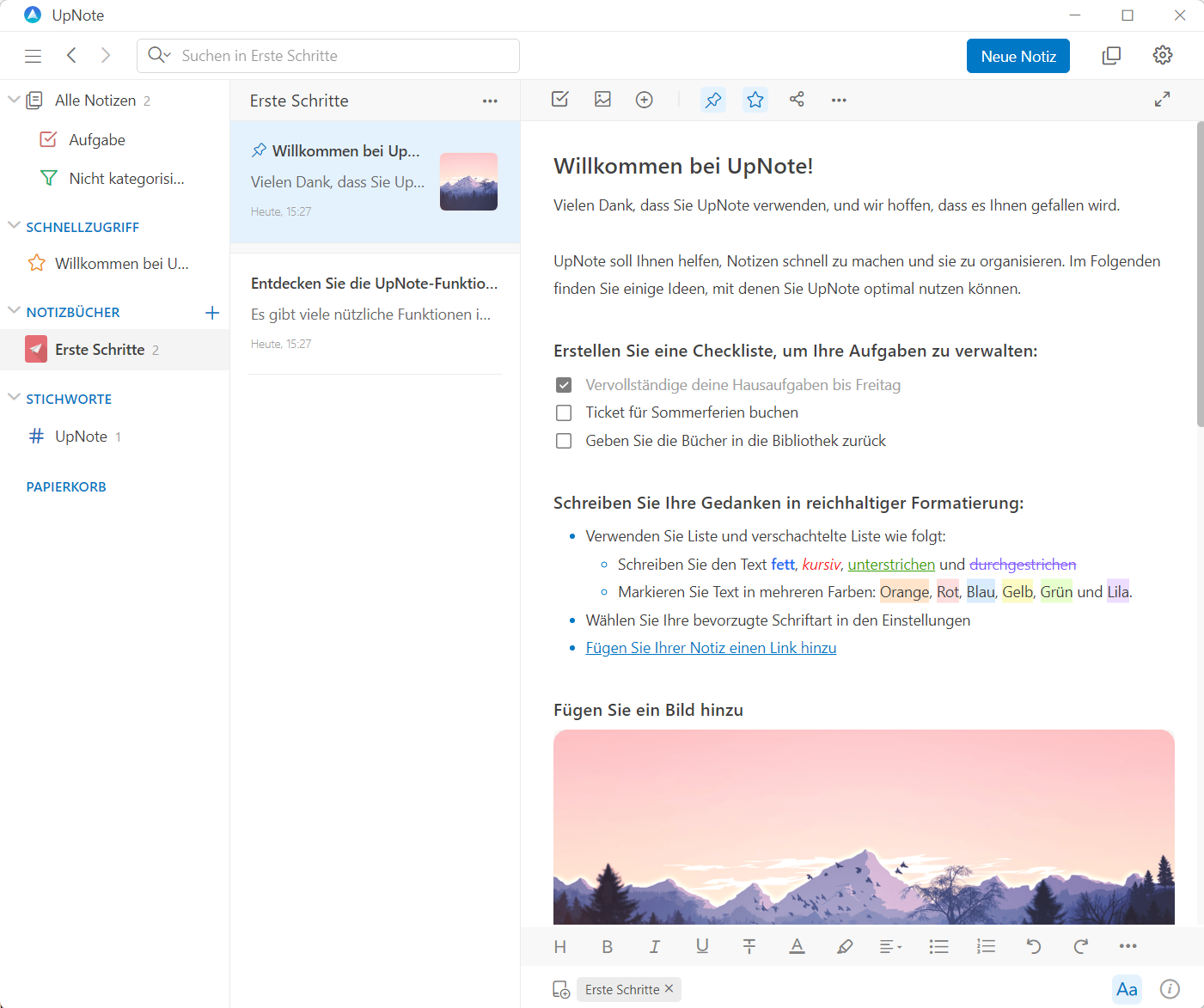This screenshot has height=1008, width=1204.
Task: Click the Neue Notiz button
Action: tap(1018, 56)
